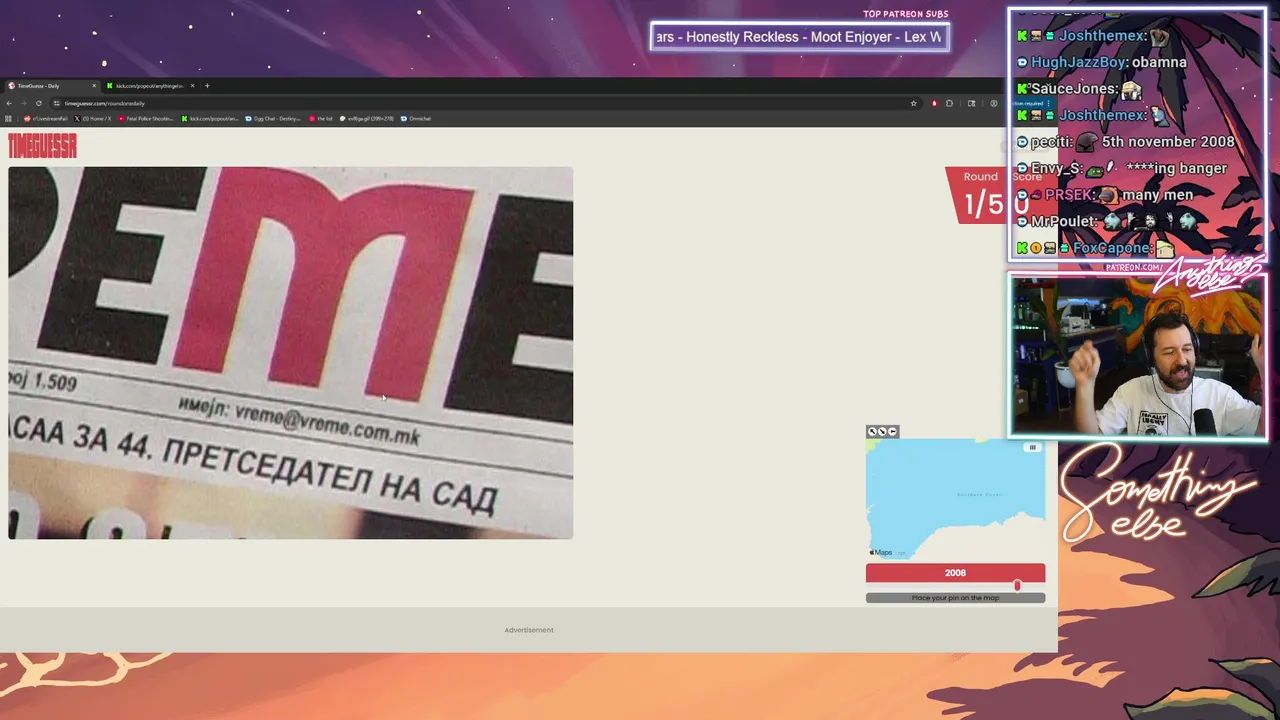This screenshot has height=720, width=1280.
Task: Open the r/LivestreamFail bookmark
Action: pos(45,118)
